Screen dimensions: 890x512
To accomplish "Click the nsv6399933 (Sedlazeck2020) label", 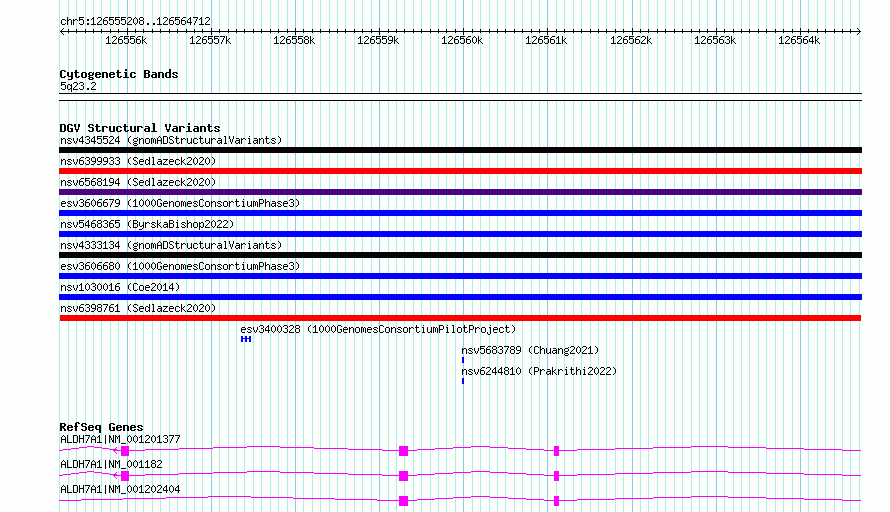I will pyautogui.click(x=138, y=161).
